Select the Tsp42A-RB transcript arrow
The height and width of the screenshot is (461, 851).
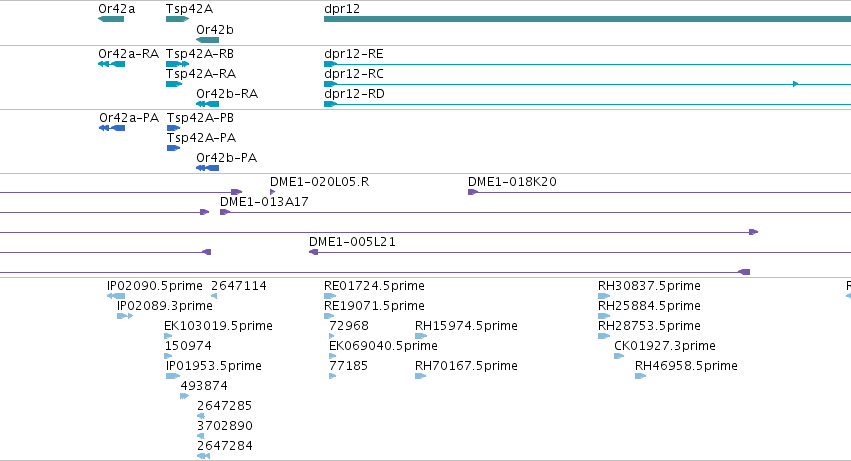(x=177, y=64)
